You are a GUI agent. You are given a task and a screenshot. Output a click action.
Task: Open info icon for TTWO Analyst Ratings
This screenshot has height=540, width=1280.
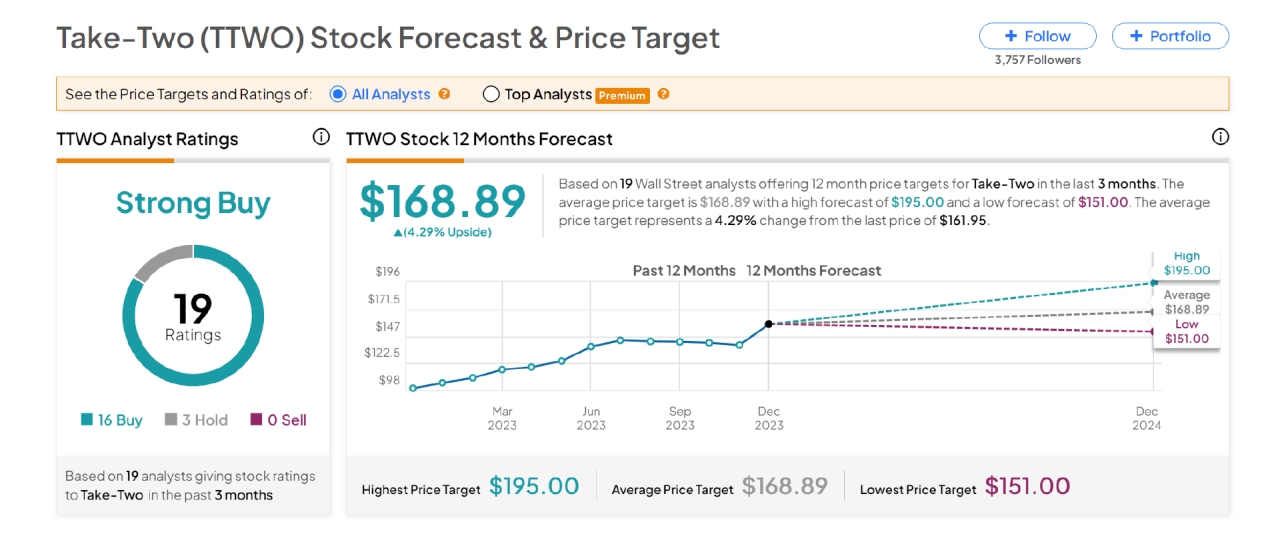tap(321, 137)
